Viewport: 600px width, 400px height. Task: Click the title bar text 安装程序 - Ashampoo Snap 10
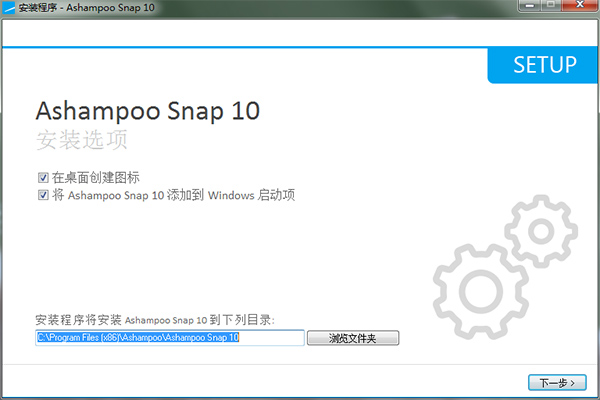pyautogui.click(x=86, y=7)
